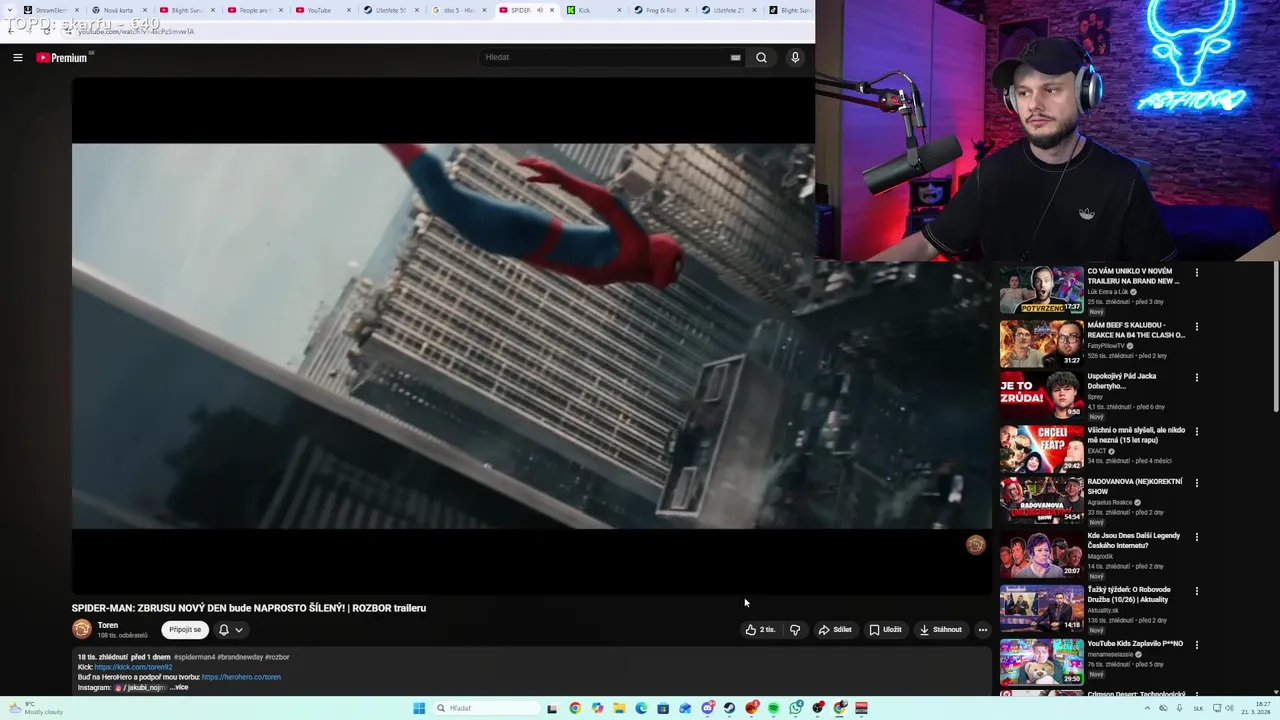The width and height of the screenshot is (1280, 720).
Task: Open Toren channel avatar
Action: [82, 629]
